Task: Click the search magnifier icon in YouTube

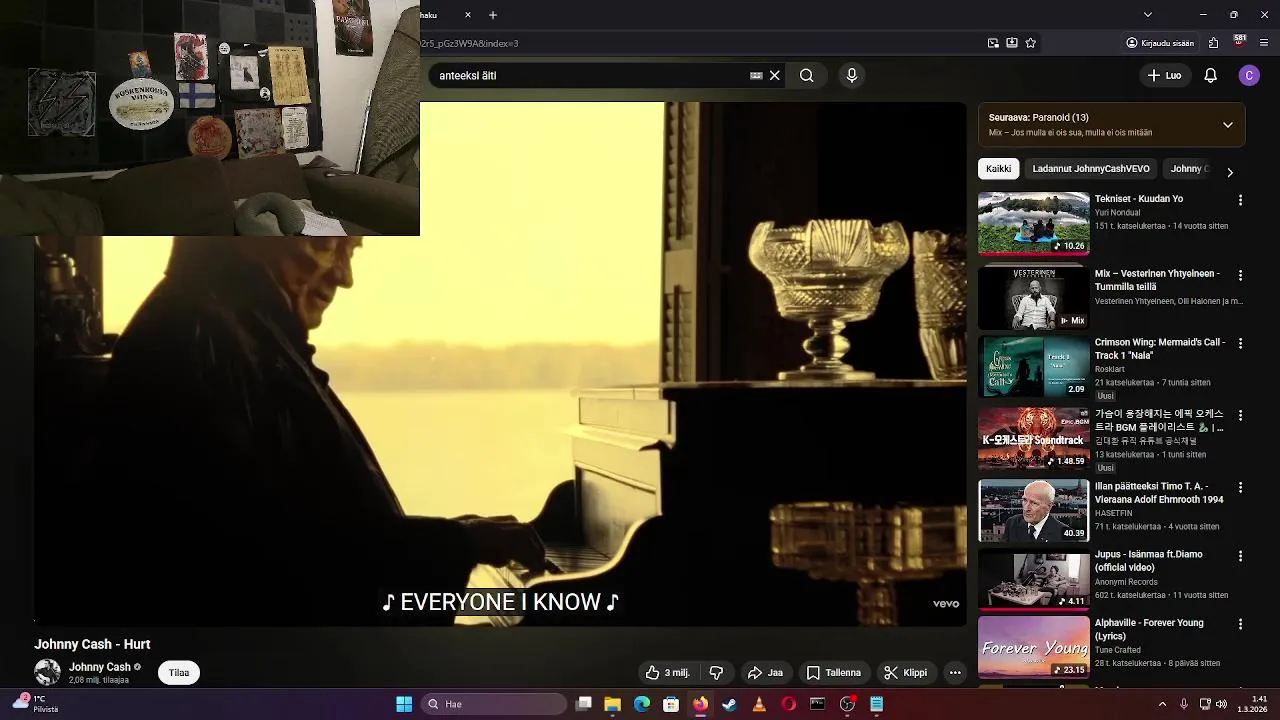Action: click(806, 75)
